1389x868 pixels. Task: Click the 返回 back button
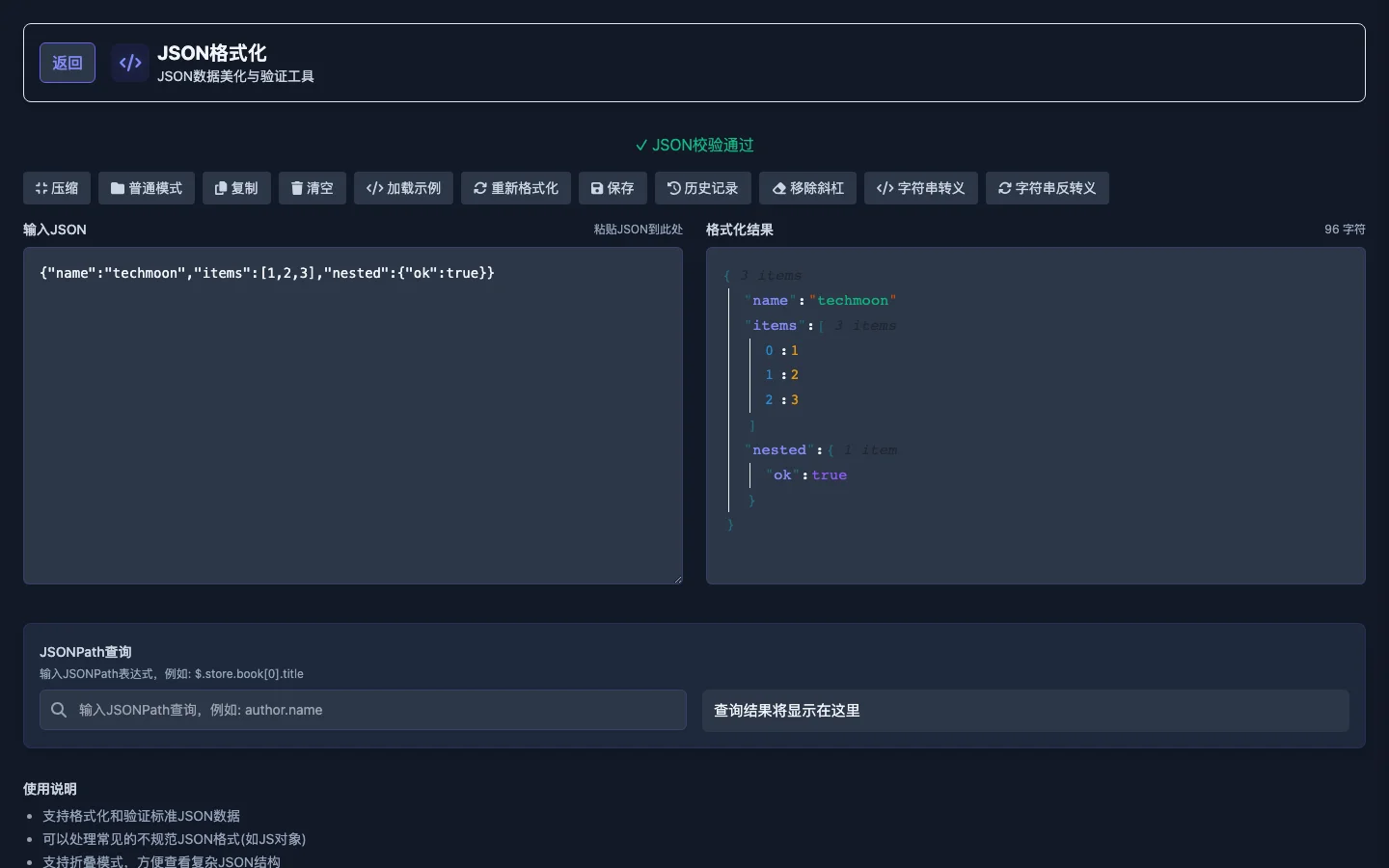(68, 63)
